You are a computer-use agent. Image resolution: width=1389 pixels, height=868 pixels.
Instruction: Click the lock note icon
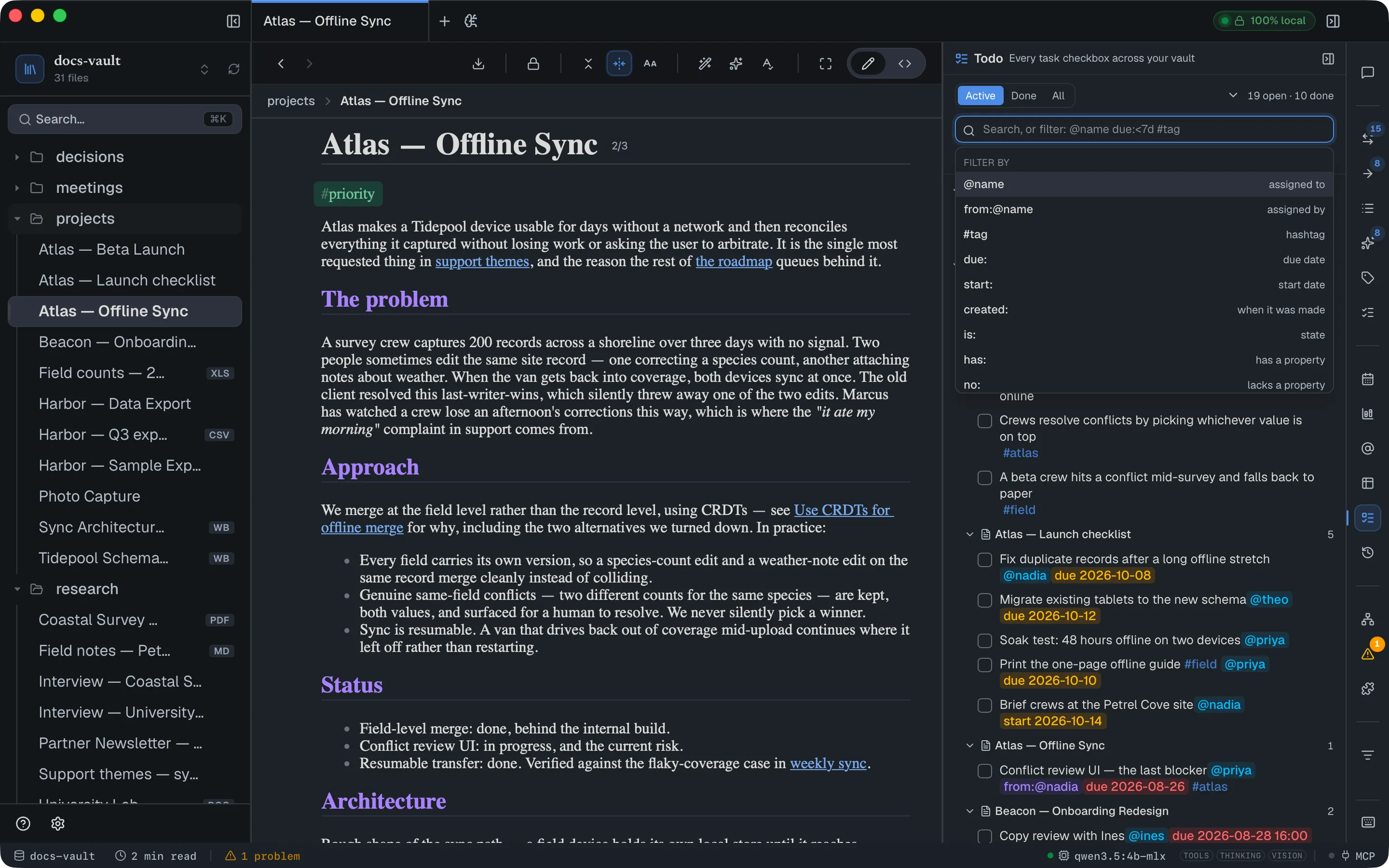[x=533, y=64]
